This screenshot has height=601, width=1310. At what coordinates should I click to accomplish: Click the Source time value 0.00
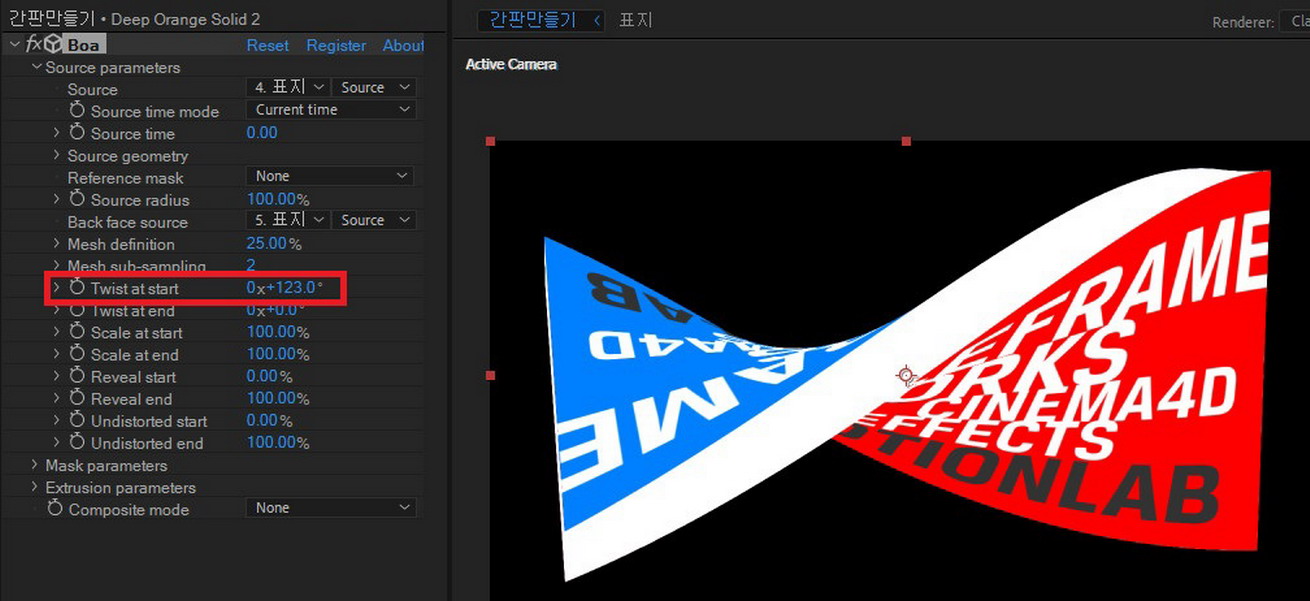(262, 132)
